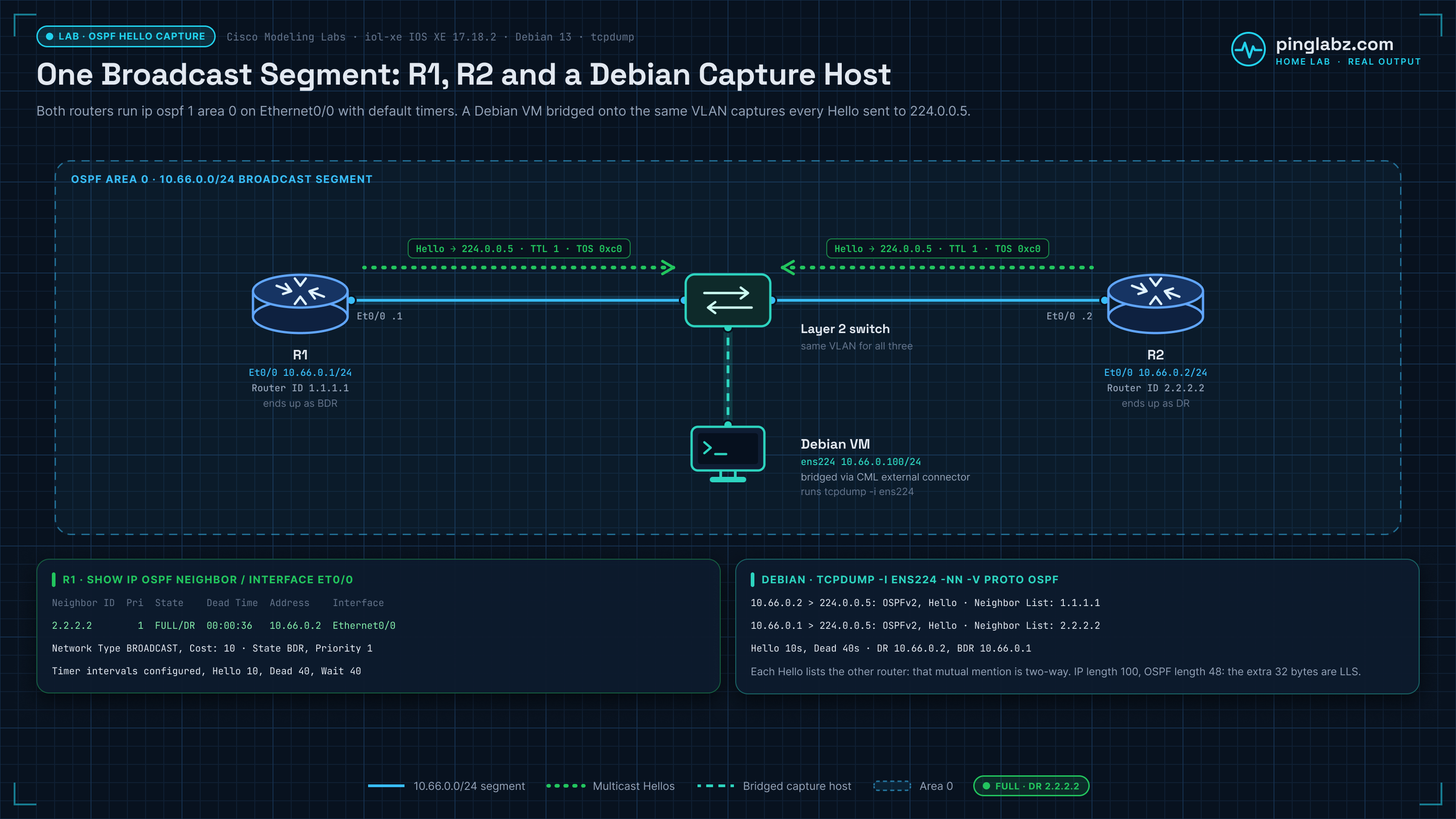1456x819 pixels.
Task: Click the OSPF AREA 0 broadcast segment heading
Action: tap(222, 179)
